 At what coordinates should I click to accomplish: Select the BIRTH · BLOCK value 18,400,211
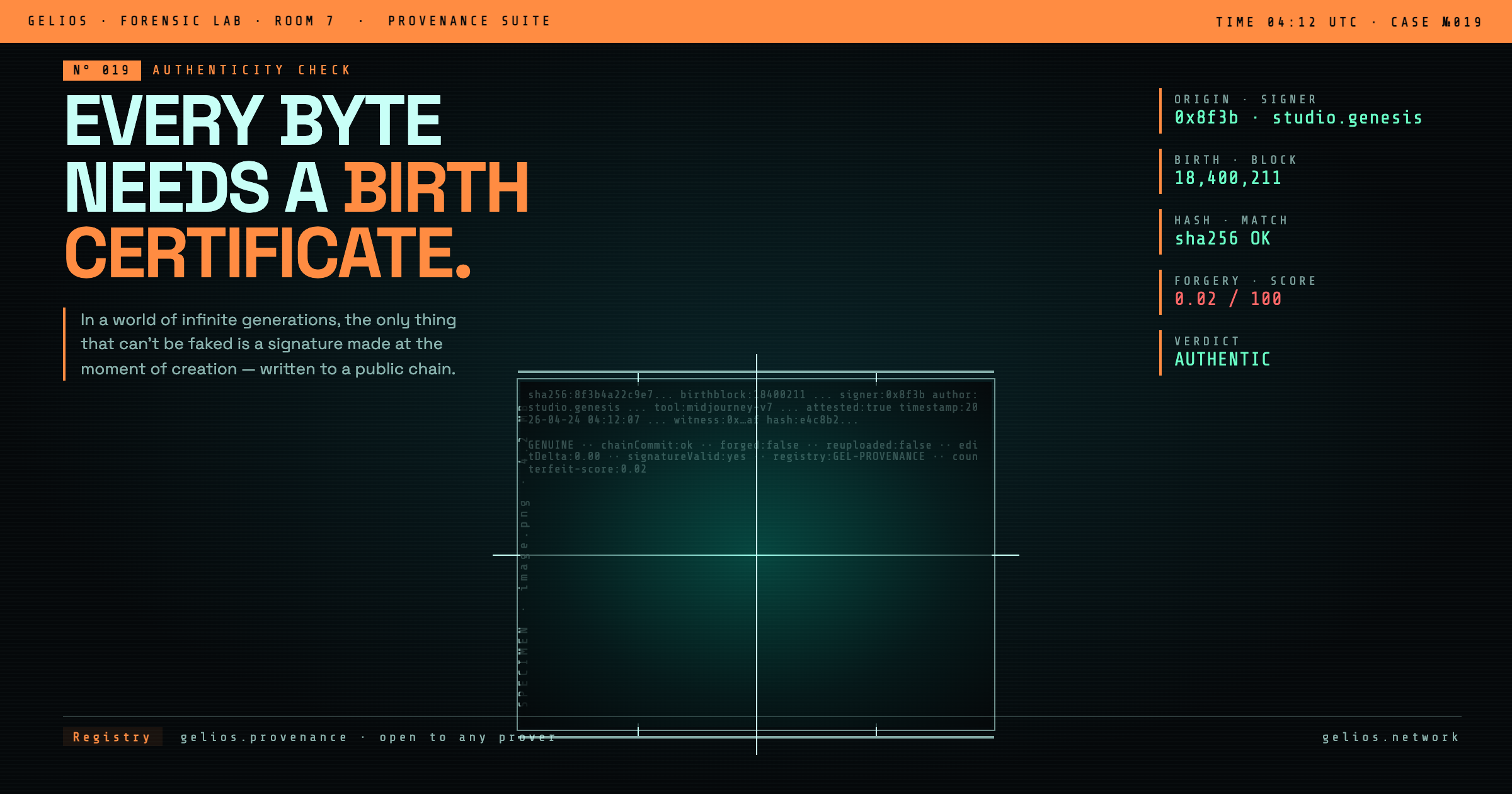tap(1228, 178)
